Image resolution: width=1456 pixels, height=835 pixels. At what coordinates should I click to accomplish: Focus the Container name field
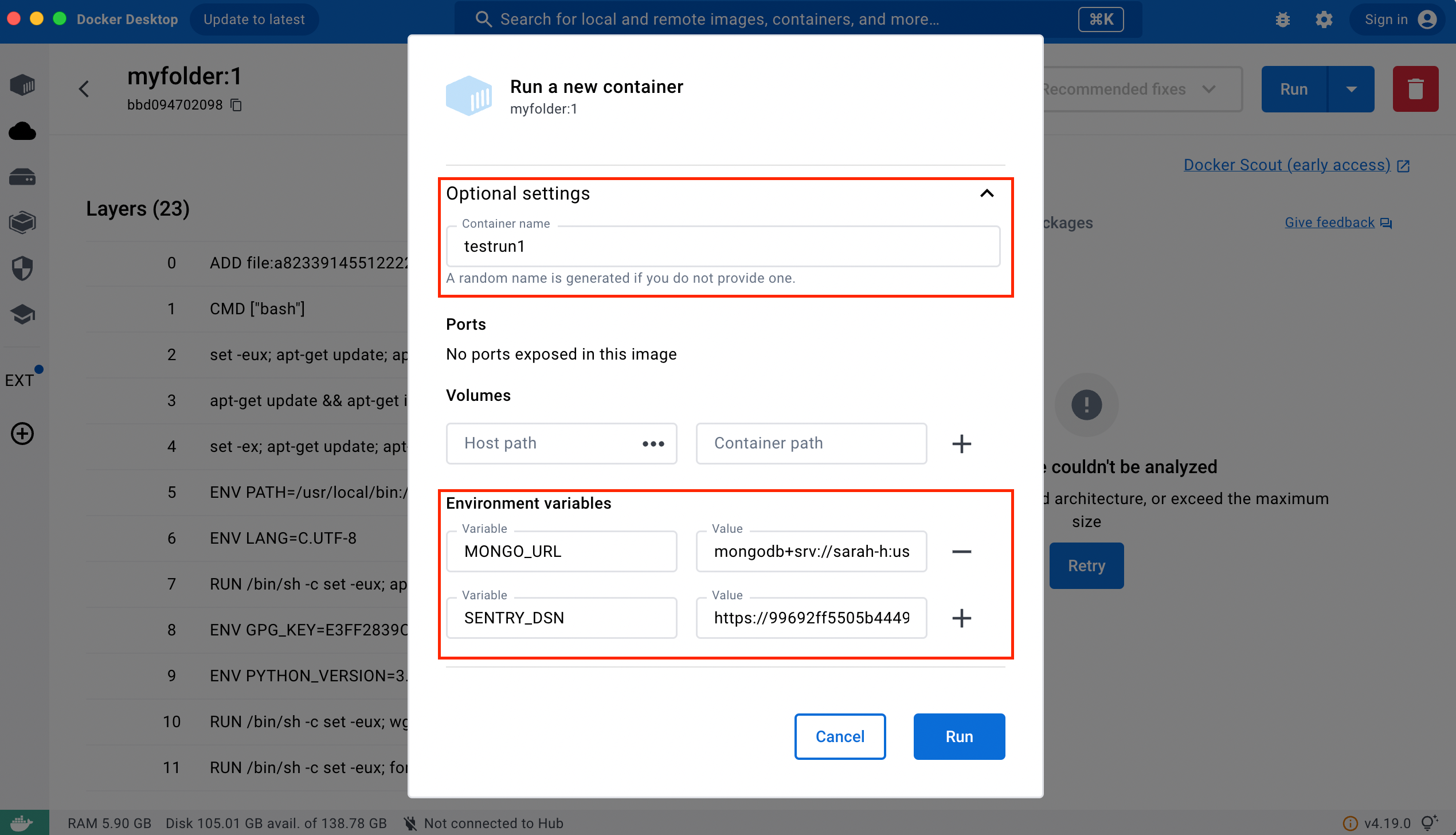click(723, 246)
